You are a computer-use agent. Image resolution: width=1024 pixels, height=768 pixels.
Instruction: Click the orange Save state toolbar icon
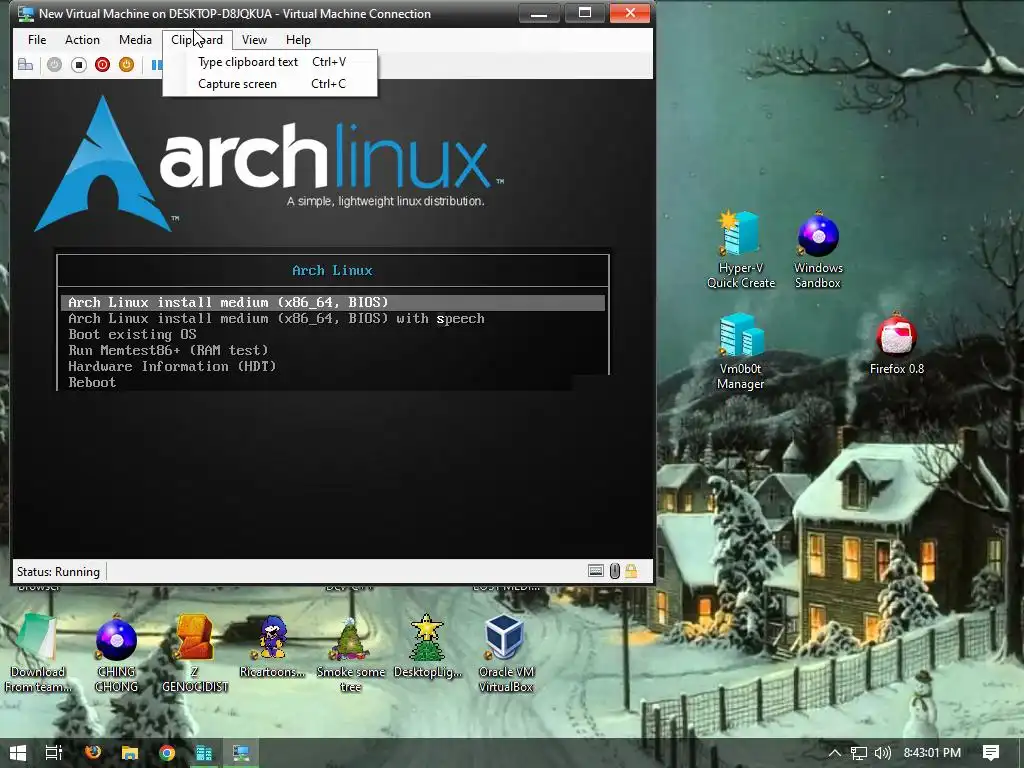click(x=127, y=65)
